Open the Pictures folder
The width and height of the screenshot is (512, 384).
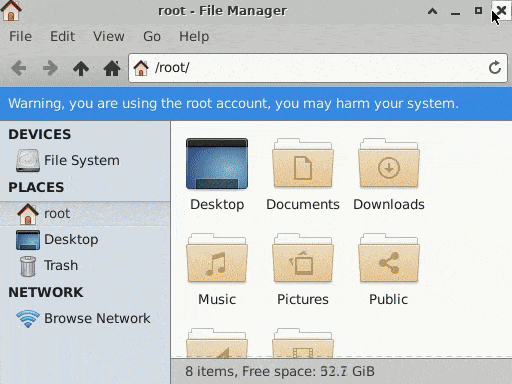click(x=303, y=259)
